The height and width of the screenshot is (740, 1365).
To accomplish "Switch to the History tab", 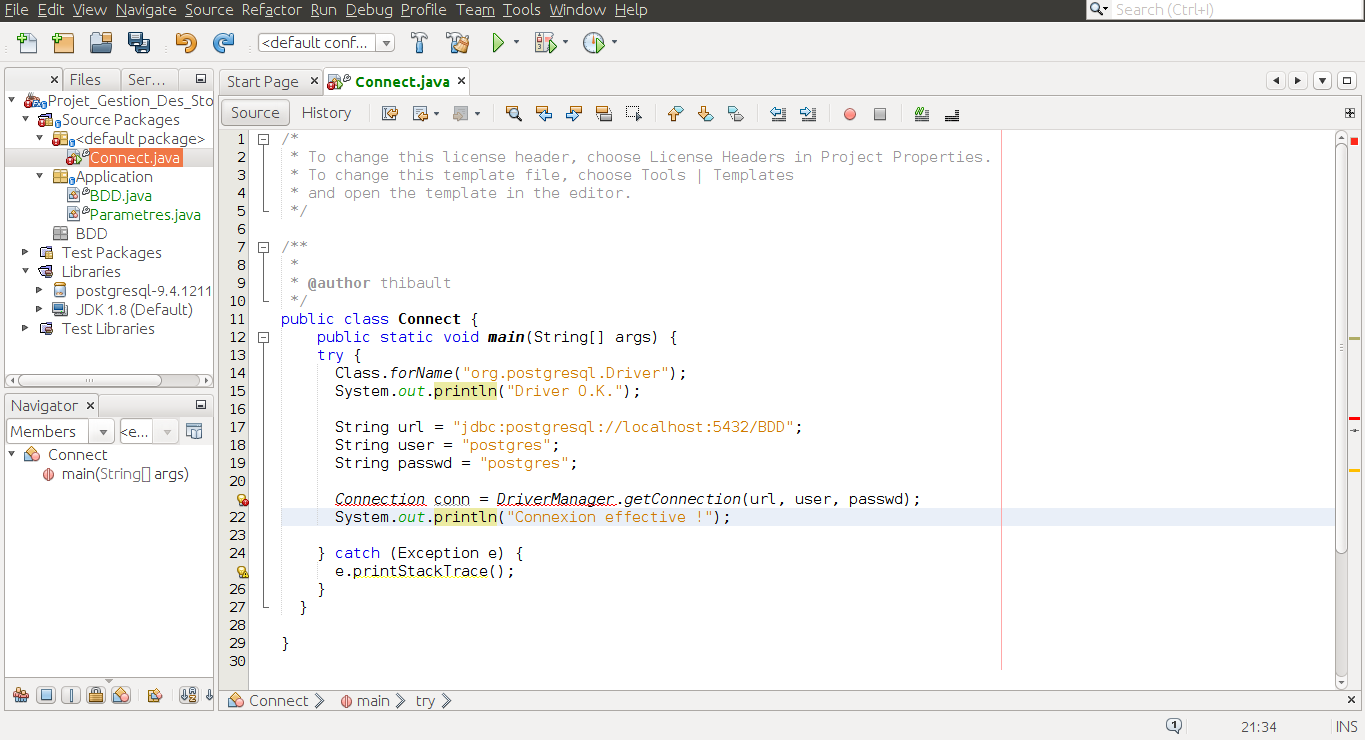I will 326,112.
